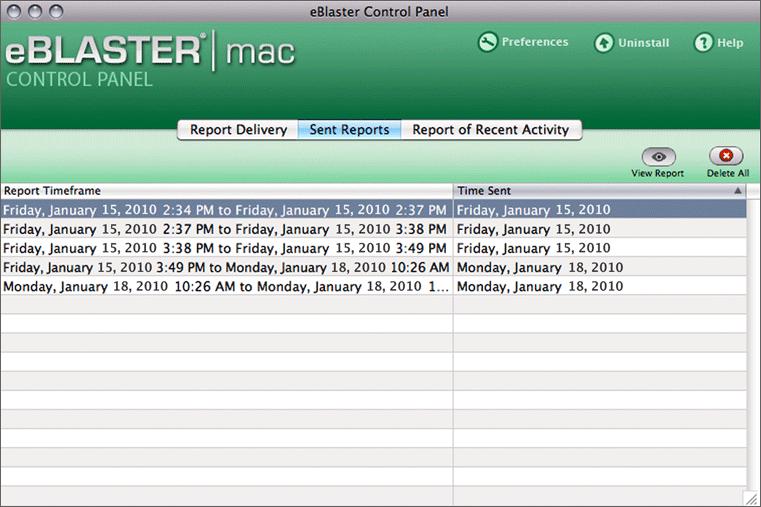
Task: Select report ending Monday 10:26 AM
Action: click(373, 267)
